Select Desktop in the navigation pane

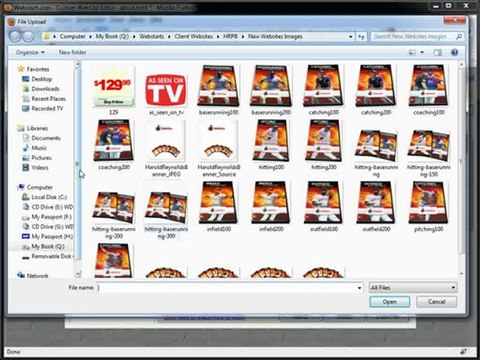(41, 79)
